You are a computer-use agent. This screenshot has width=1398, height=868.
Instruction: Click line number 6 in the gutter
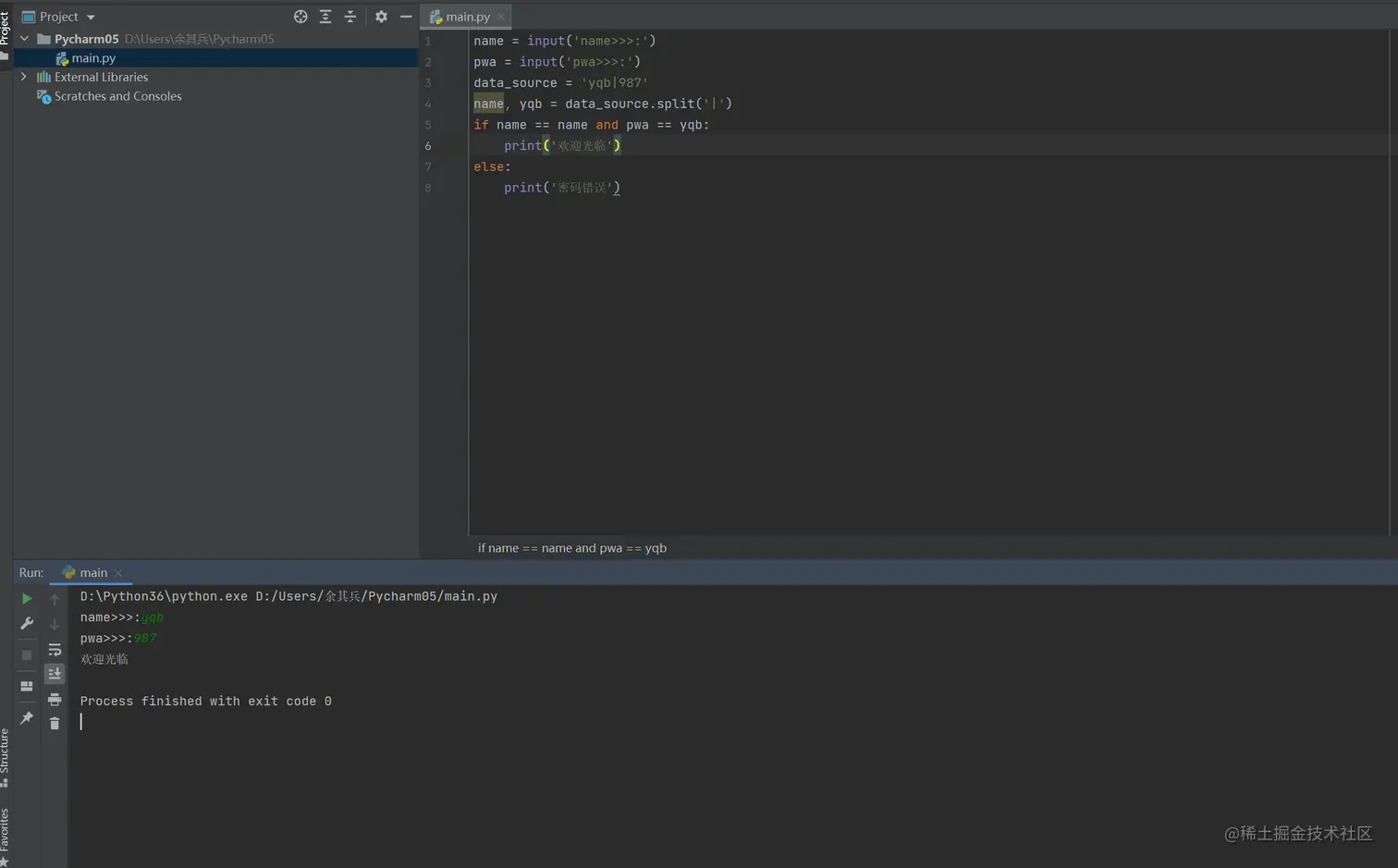tap(428, 146)
